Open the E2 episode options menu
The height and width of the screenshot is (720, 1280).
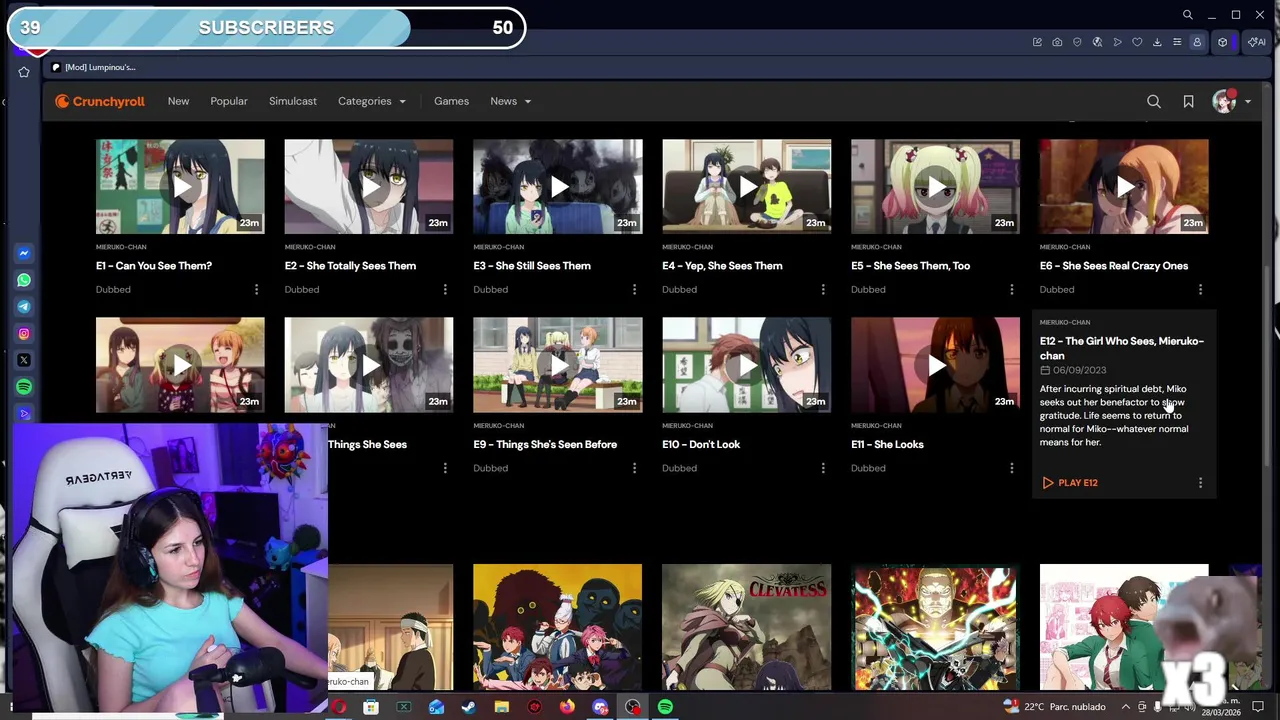[445, 290]
